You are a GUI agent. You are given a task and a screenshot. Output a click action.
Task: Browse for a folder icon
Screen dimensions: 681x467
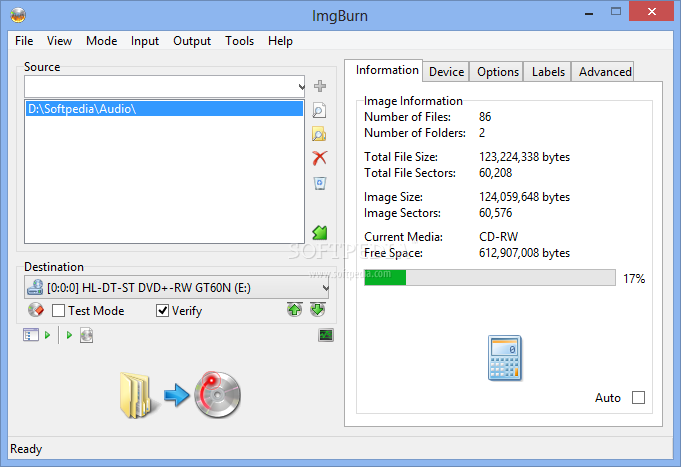(319, 134)
